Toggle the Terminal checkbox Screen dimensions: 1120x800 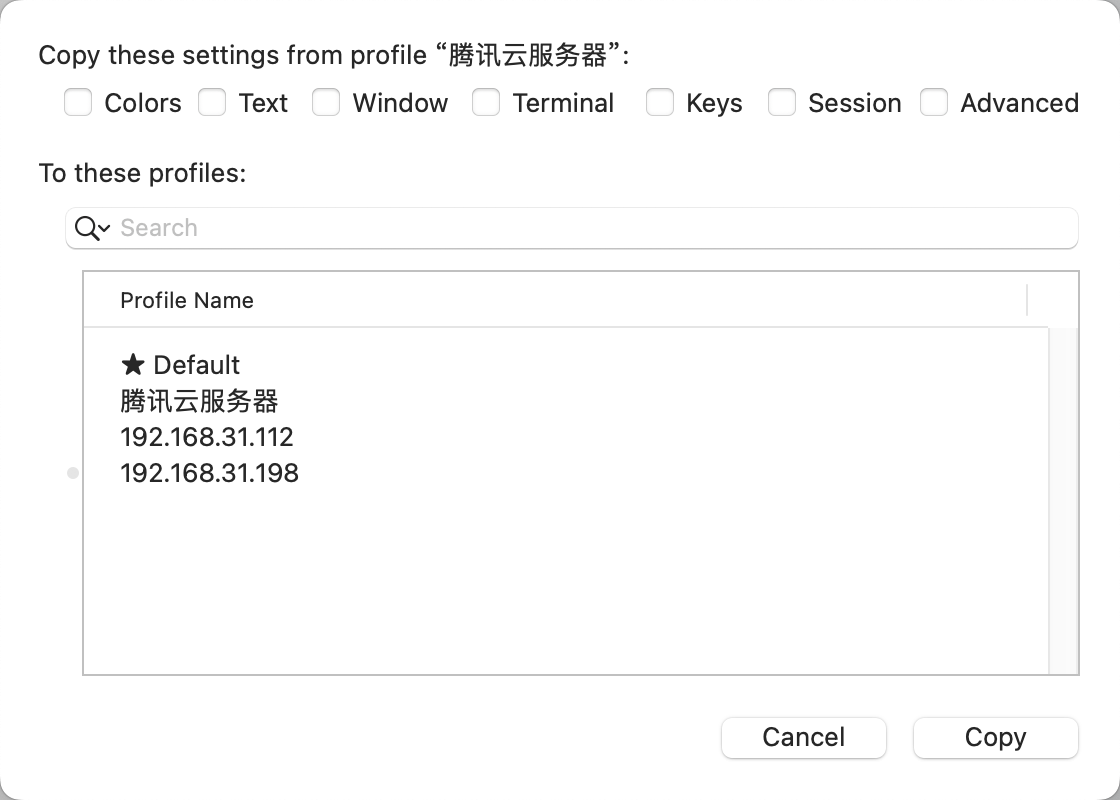486,103
